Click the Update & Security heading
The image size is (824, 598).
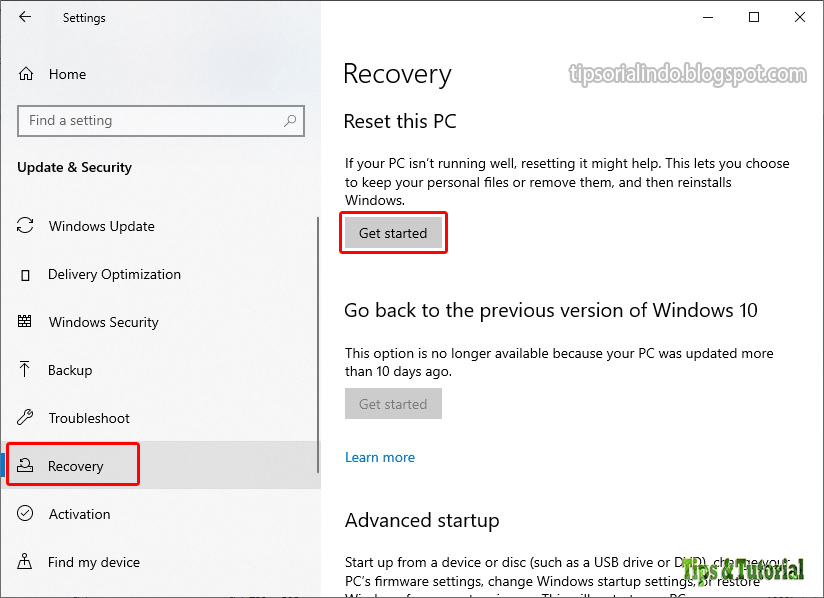point(74,167)
